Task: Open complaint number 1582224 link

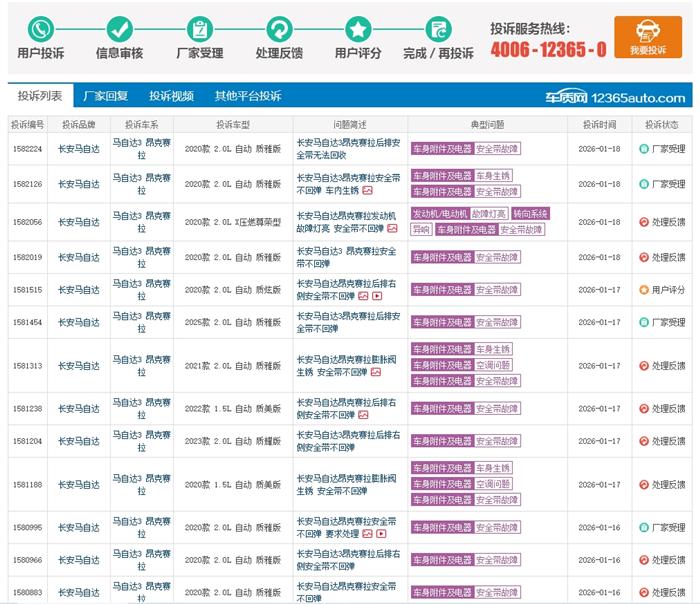Action: pyautogui.click(x=28, y=149)
